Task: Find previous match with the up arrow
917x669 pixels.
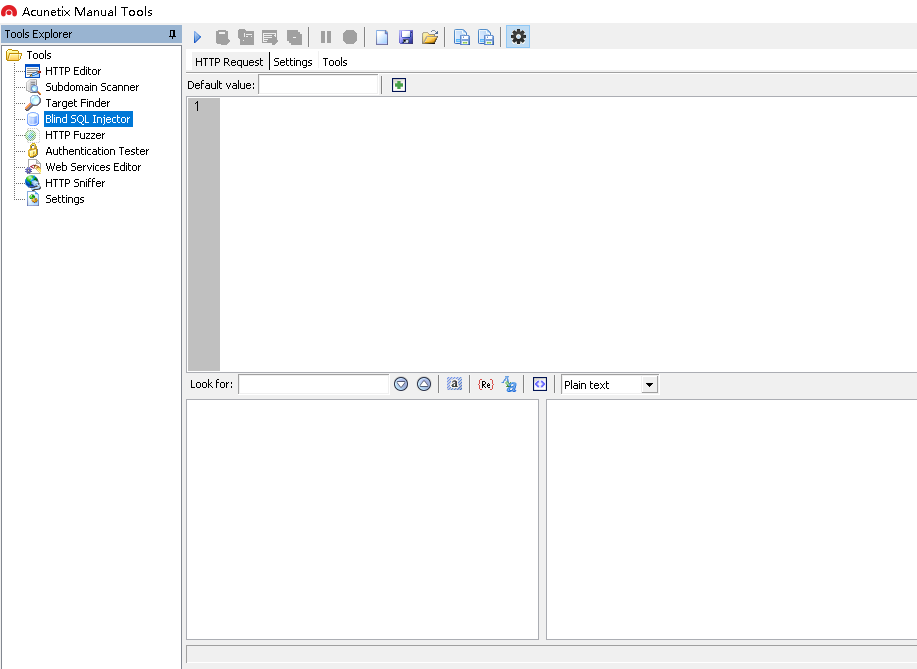Action: coord(424,384)
